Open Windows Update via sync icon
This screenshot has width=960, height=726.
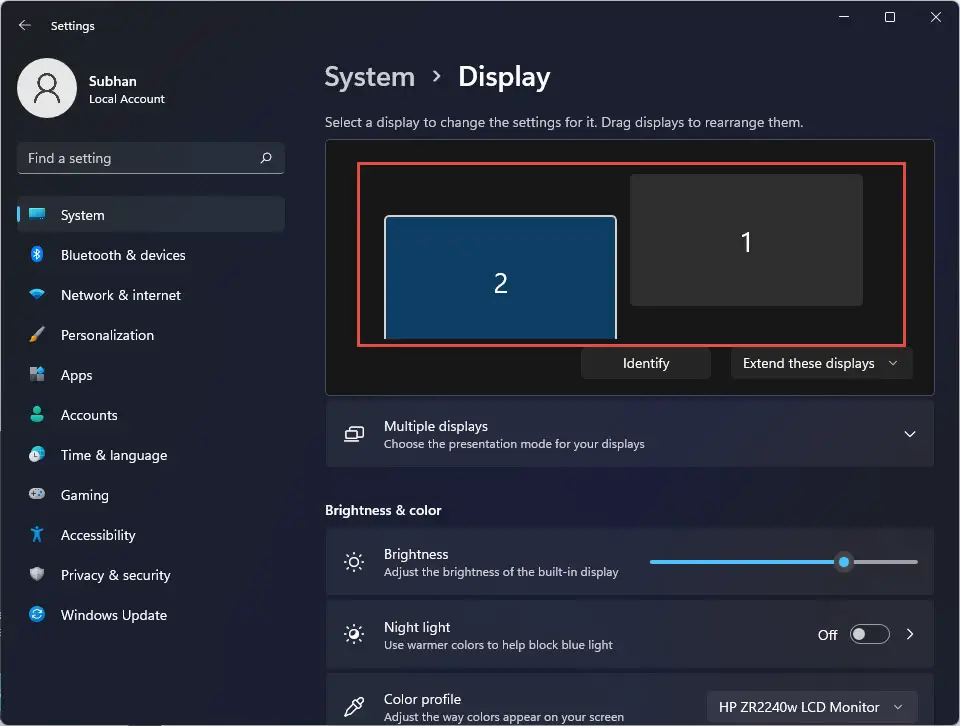pyautogui.click(x=37, y=614)
